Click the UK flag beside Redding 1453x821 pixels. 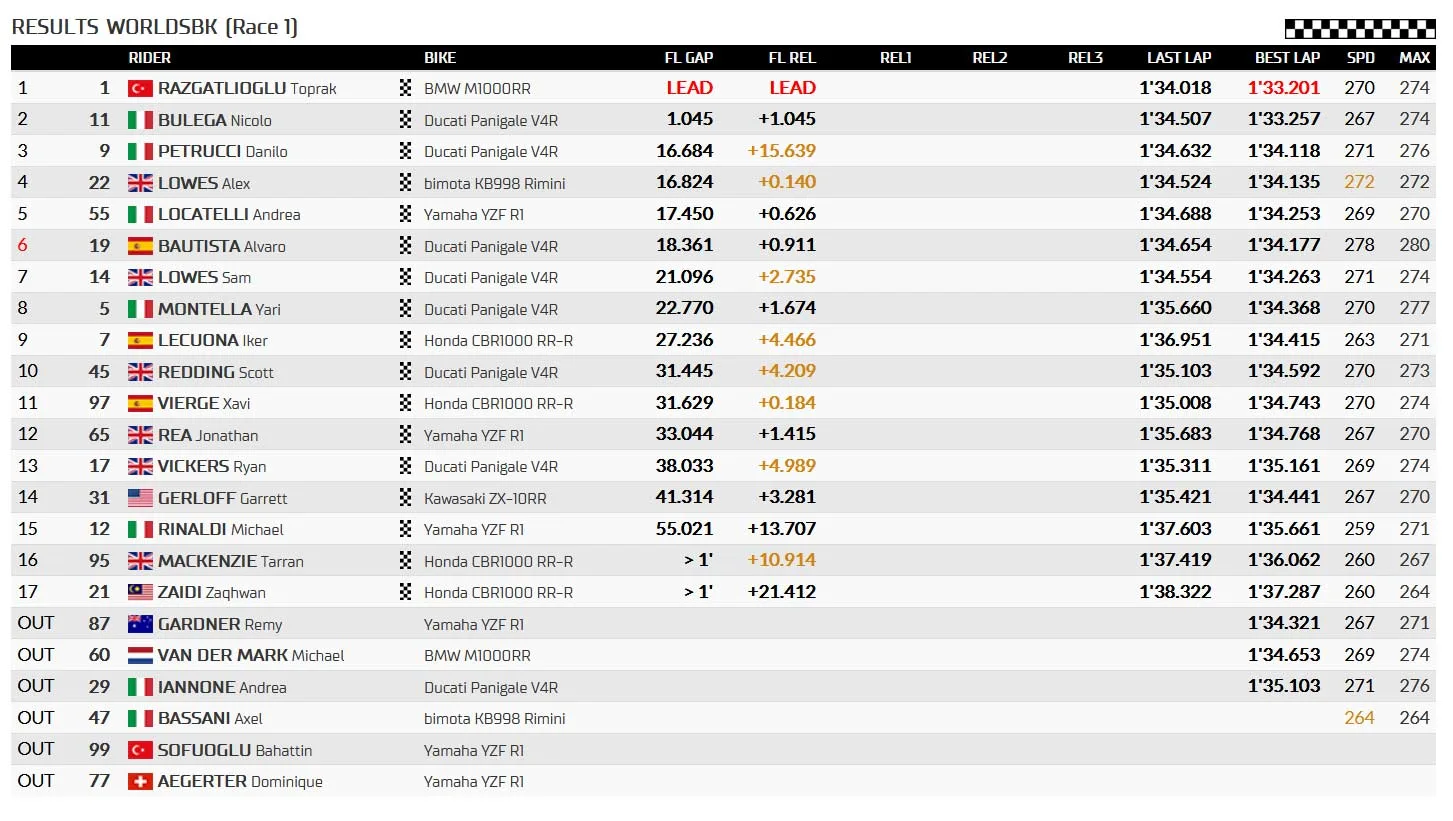point(140,372)
